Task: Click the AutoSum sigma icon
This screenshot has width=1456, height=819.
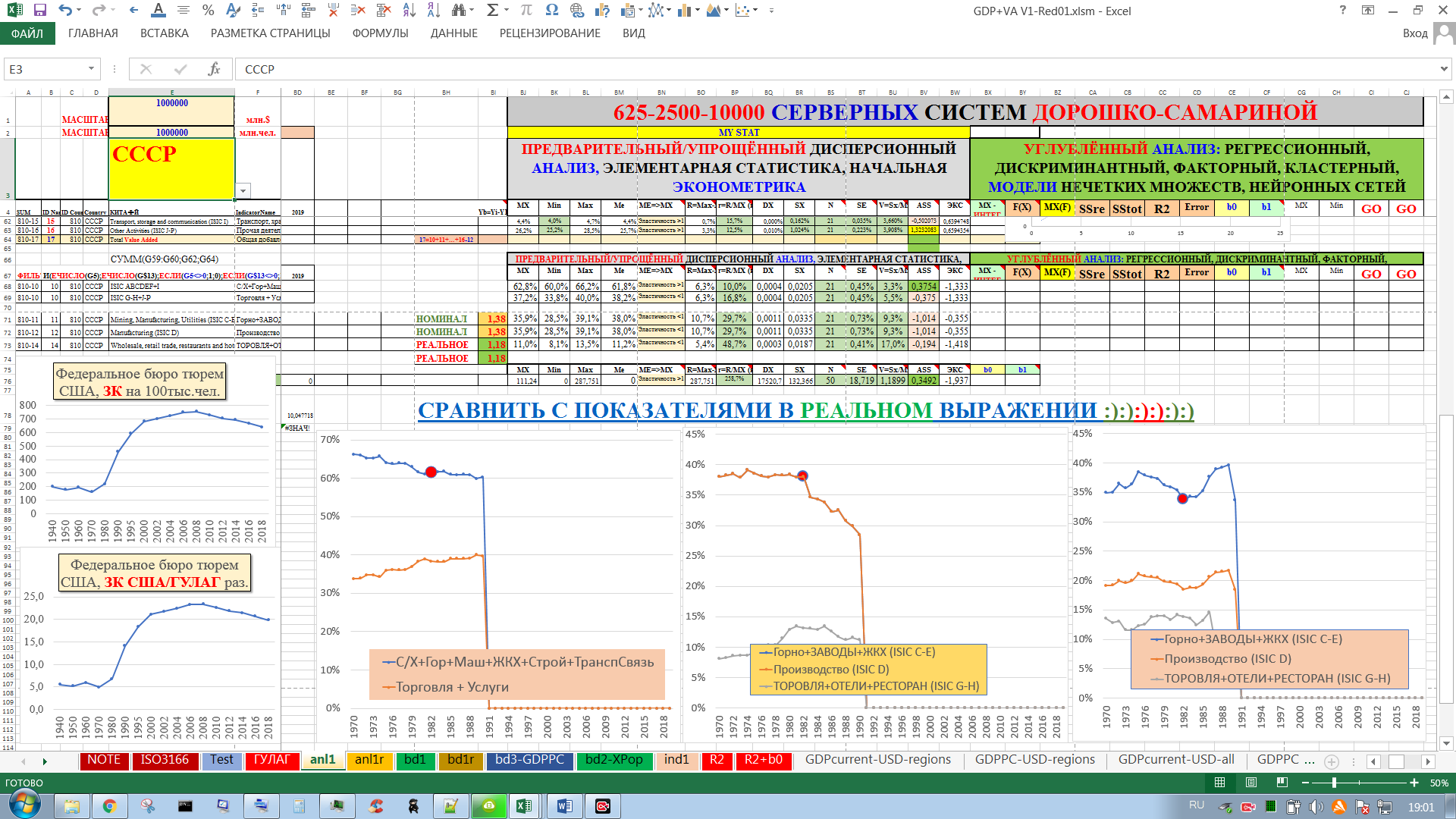Action: point(492,11)
